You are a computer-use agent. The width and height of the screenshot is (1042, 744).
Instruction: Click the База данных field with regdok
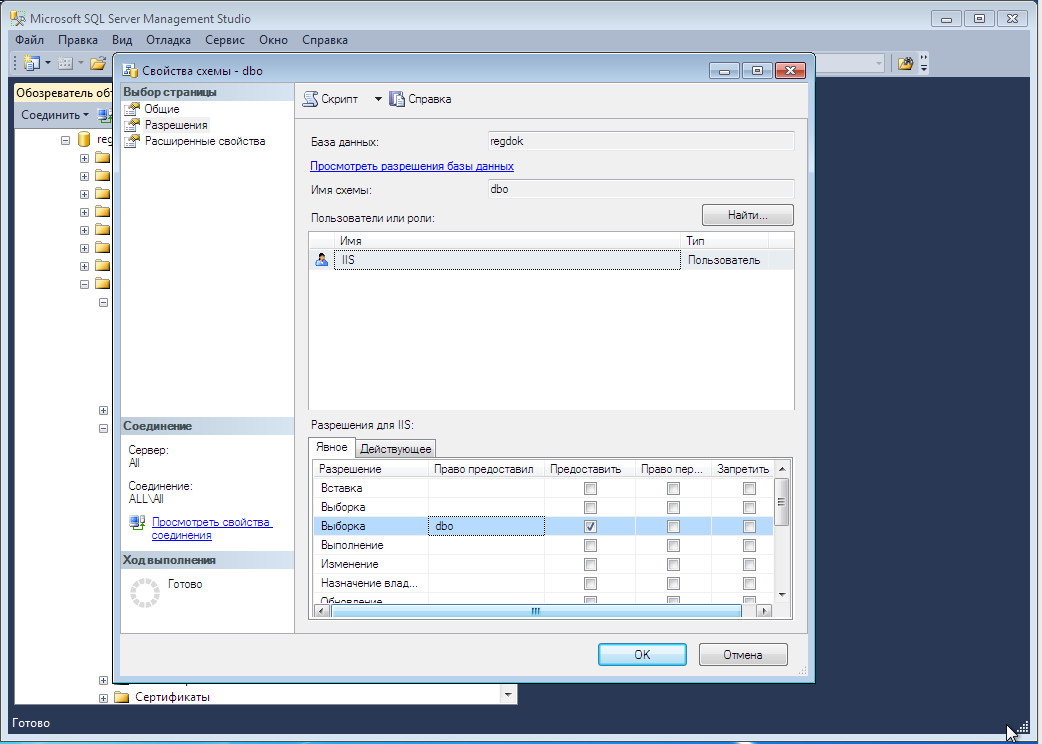[641, 141]
